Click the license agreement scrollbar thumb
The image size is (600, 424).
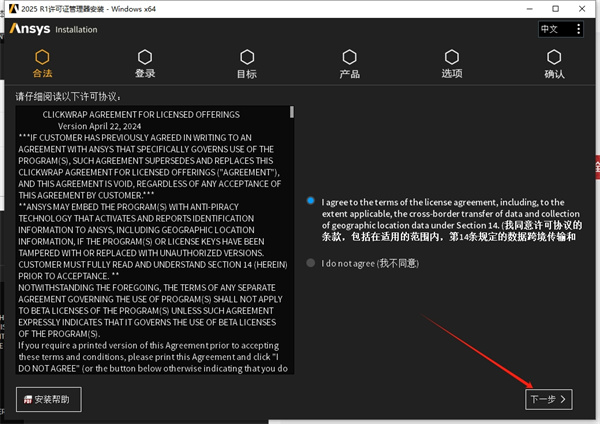tap(292, 112)
